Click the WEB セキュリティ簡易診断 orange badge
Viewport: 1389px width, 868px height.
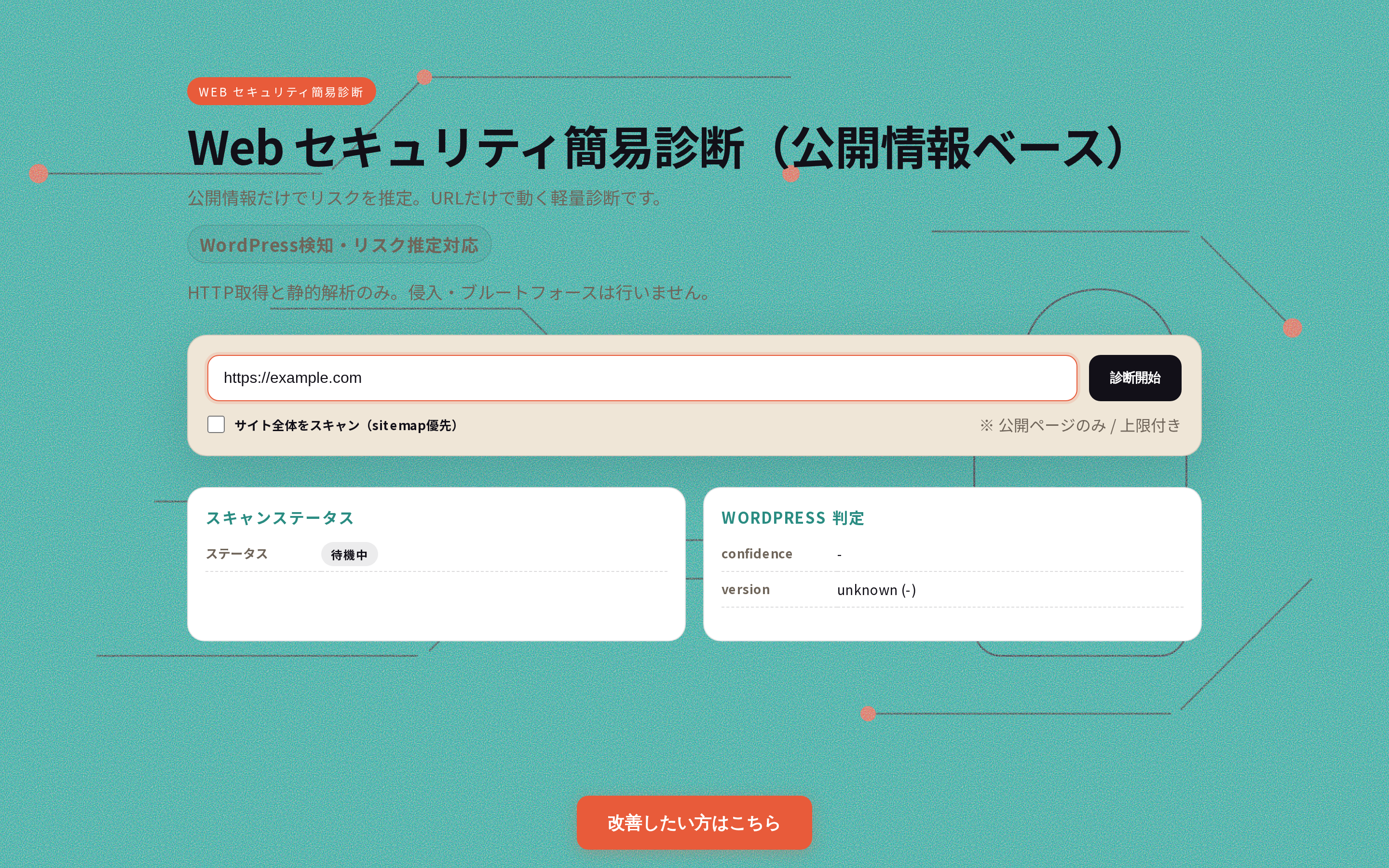(281, 91)
